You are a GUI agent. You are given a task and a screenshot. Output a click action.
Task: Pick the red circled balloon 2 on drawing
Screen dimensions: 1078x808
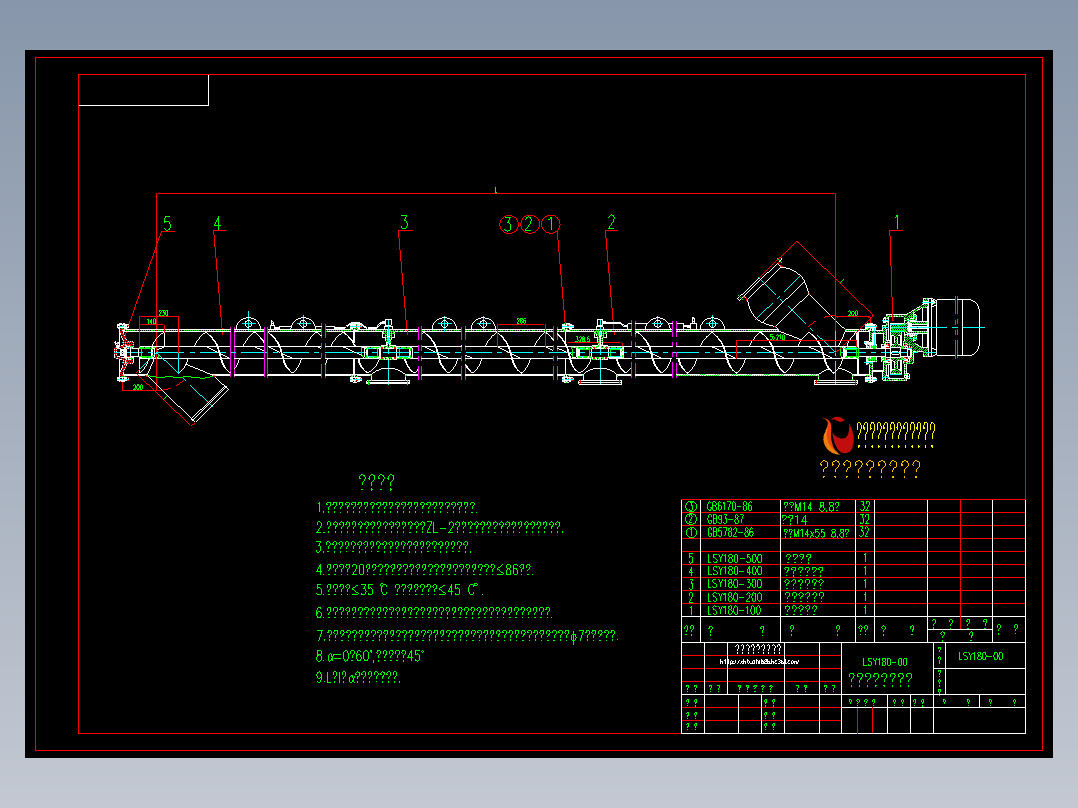pos(529,224)
